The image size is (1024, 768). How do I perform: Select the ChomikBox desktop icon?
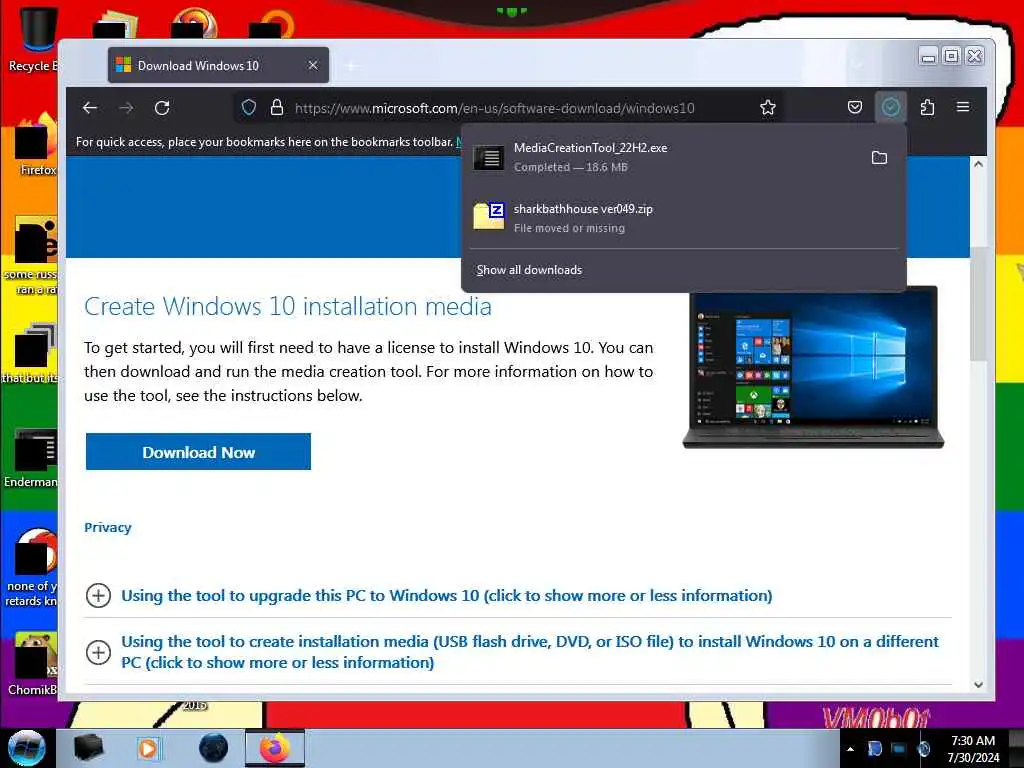click(x=33, y=663)
